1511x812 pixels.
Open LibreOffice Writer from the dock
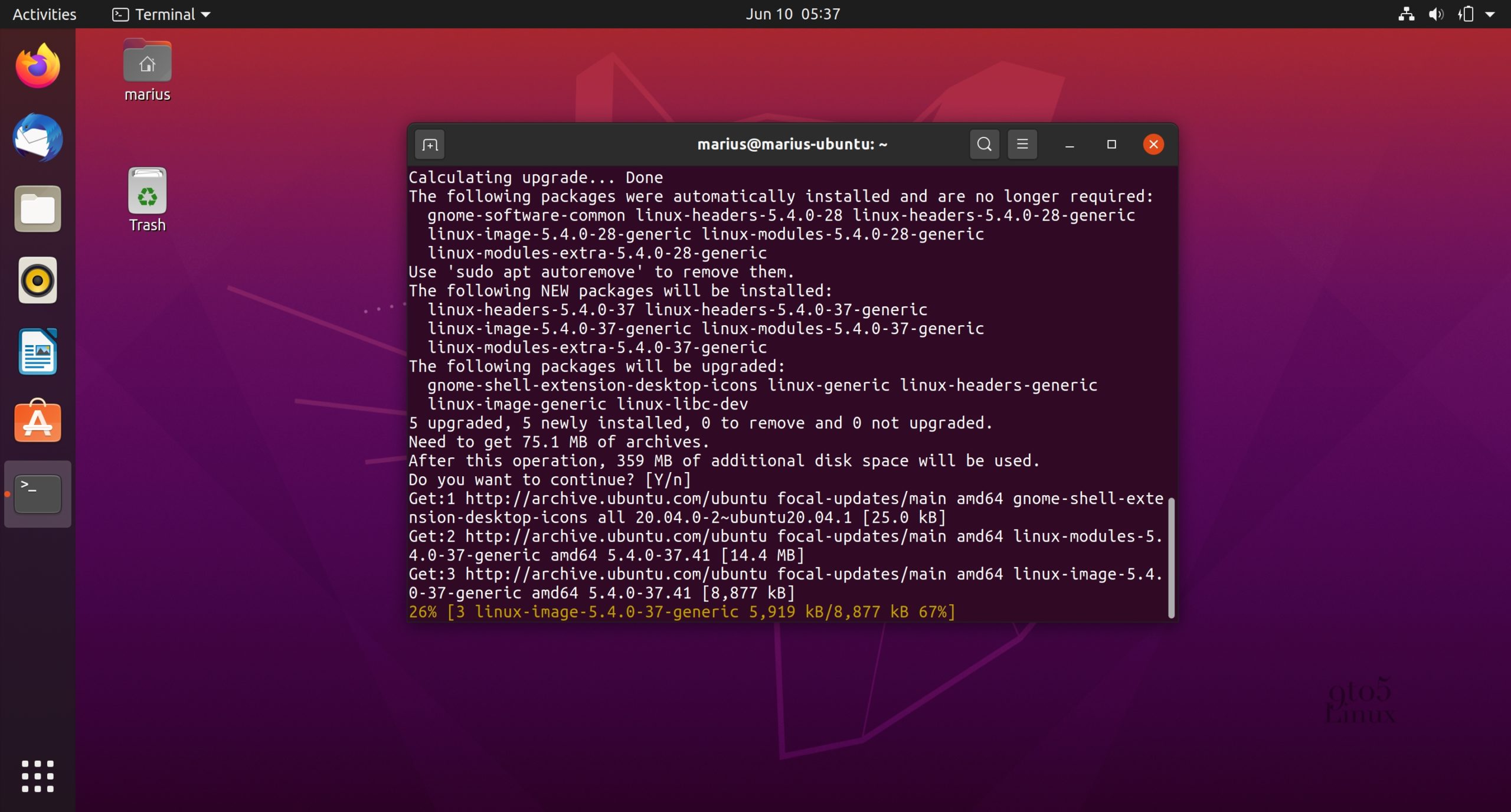click(x=38, y=352)
